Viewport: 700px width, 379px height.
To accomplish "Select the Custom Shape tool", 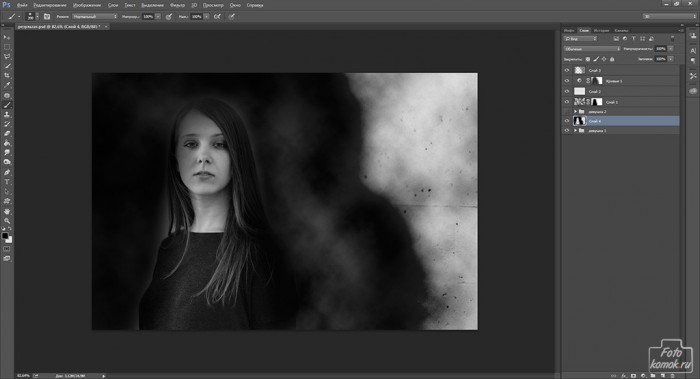I will click(x=7, y=201).
